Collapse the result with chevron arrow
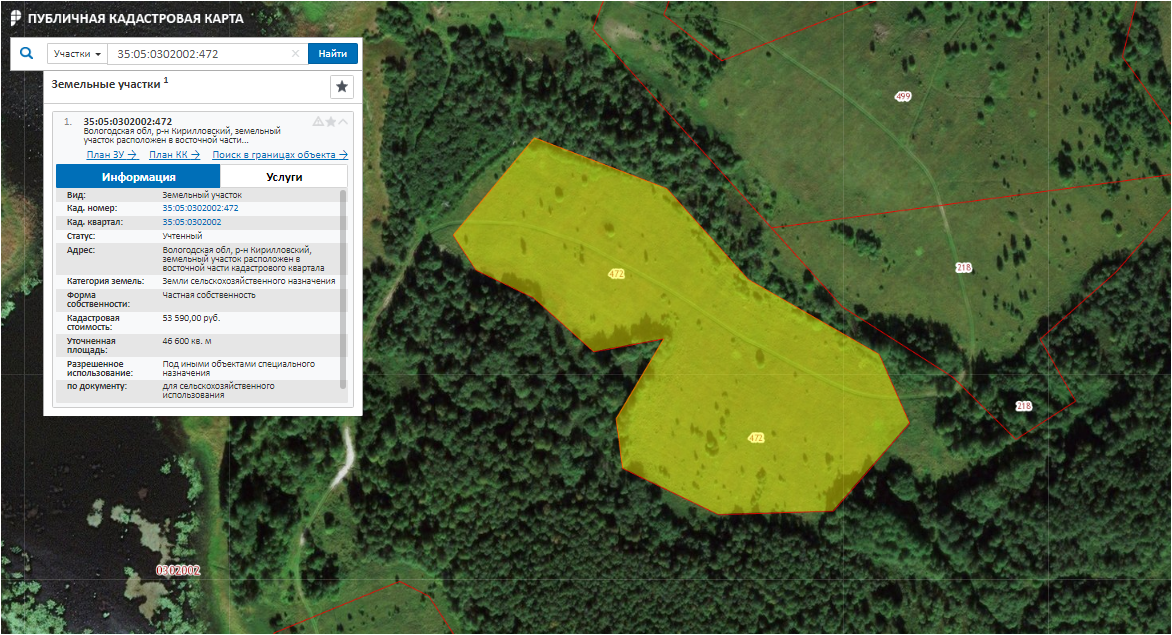Screen dimensions: 1172x635 click(x=343, y=121)
